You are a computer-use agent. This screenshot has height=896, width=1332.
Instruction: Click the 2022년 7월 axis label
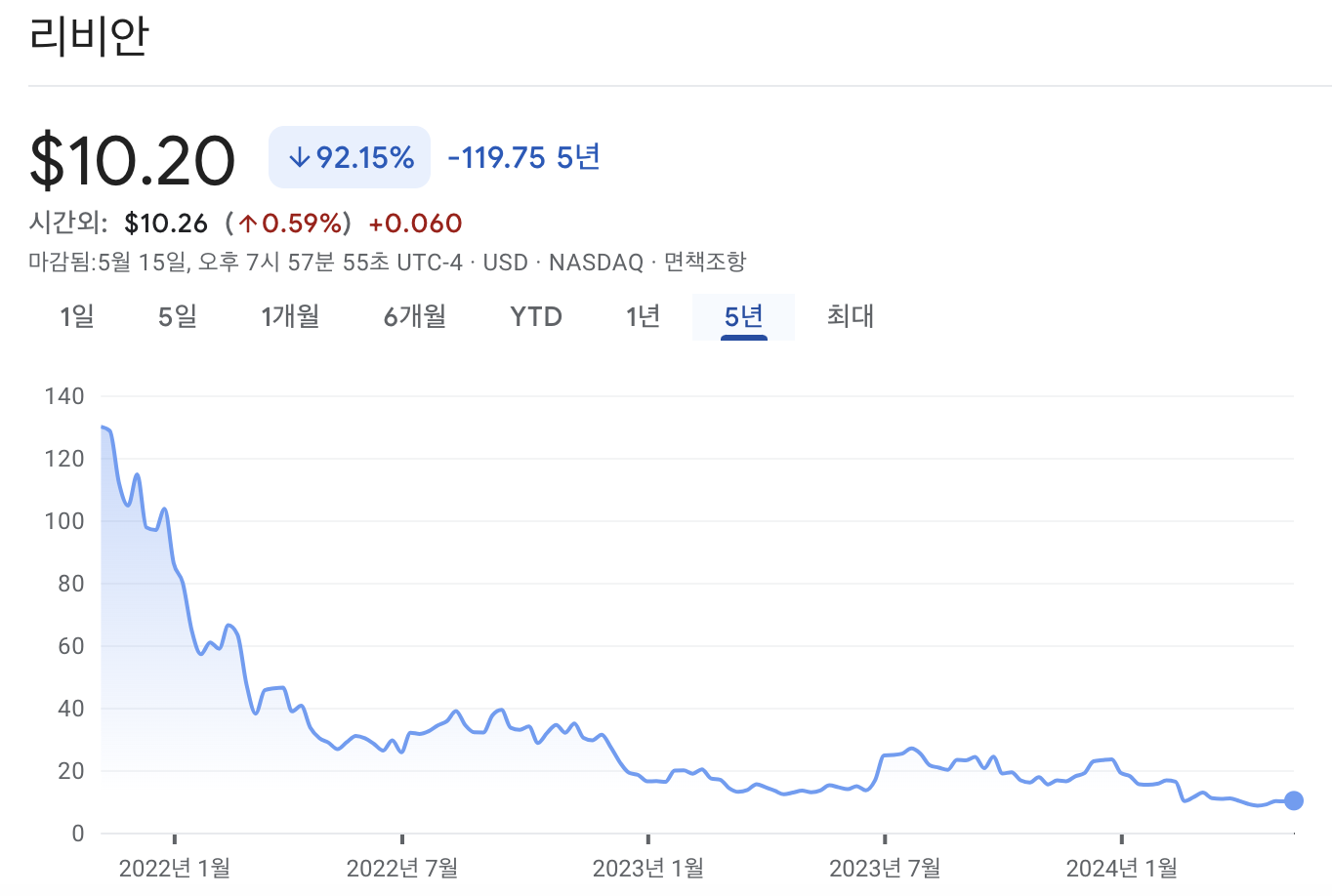pos(402,868)
